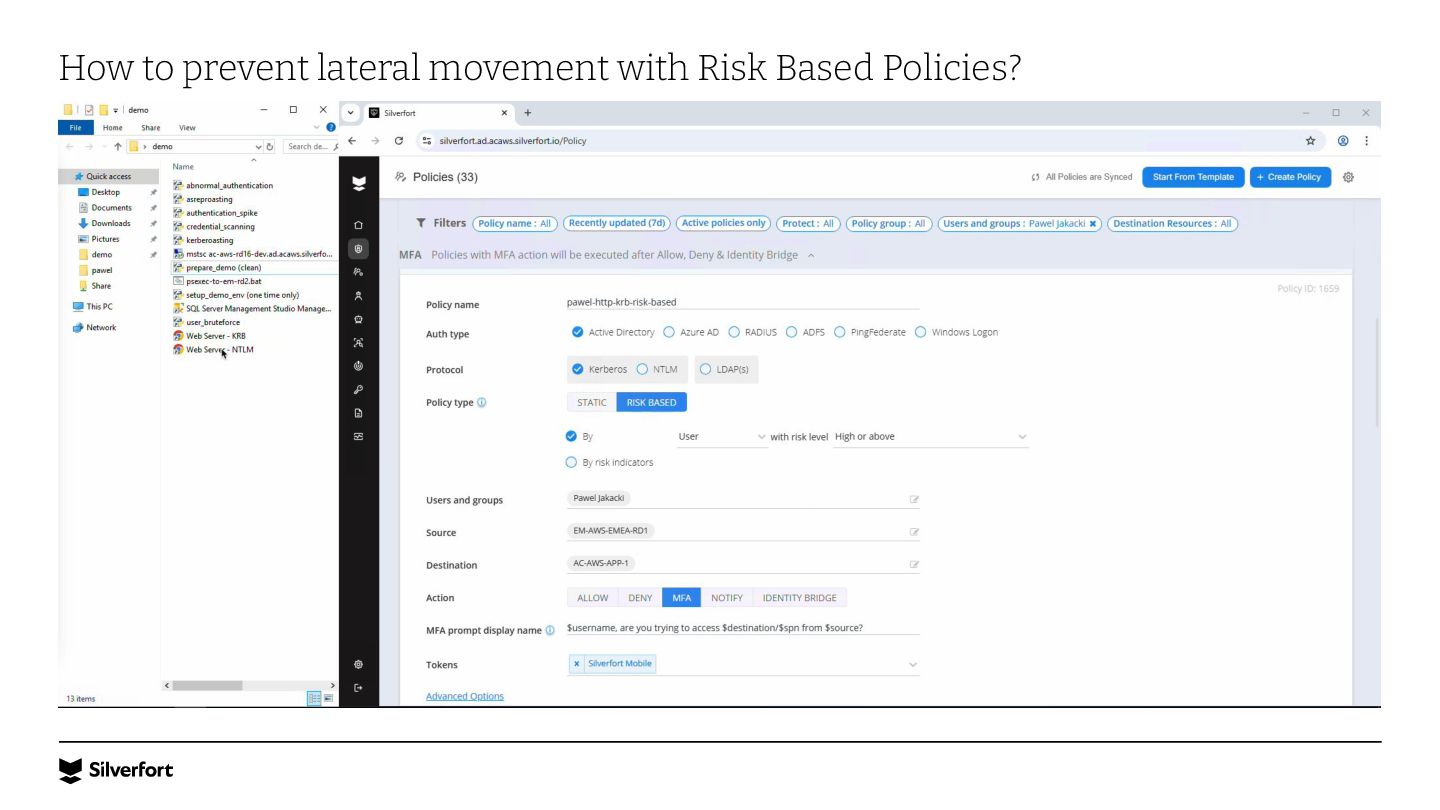Viewport: 1440px width, 810px height.
Task: Open Chrome tab search chevron
Action: pyautogui.click(x=351, y=113)
